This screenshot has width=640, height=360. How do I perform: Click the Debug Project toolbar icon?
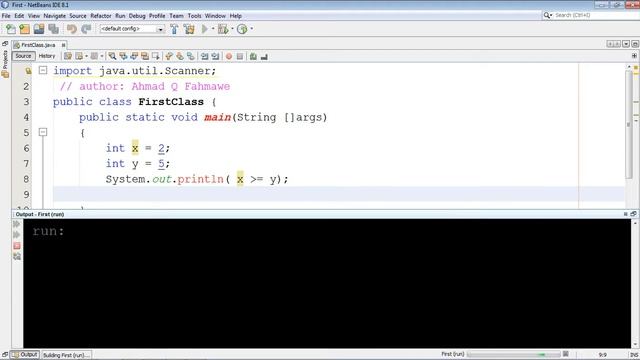223,29
